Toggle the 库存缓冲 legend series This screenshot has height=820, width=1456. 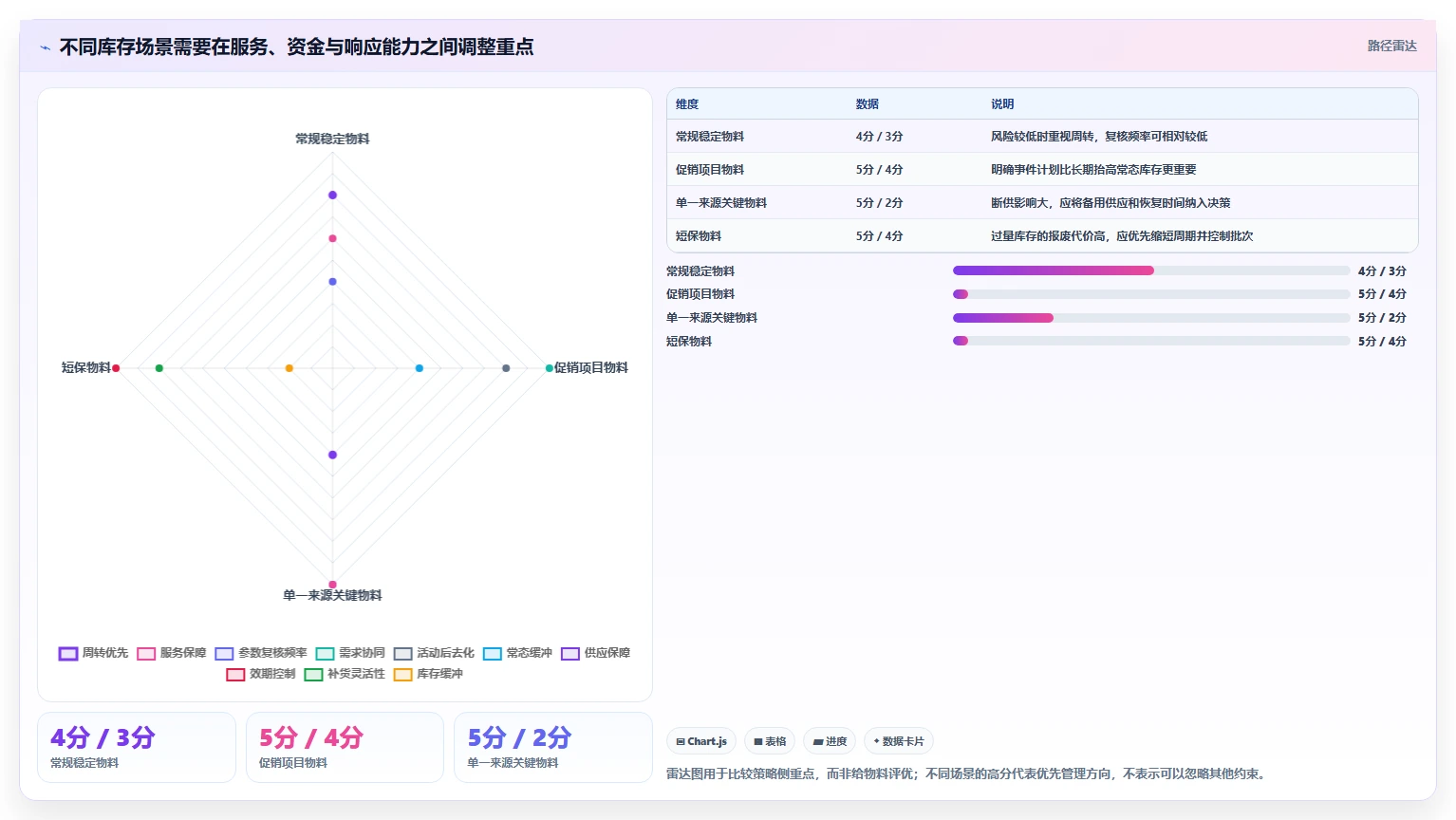click(x=428, y=674)
